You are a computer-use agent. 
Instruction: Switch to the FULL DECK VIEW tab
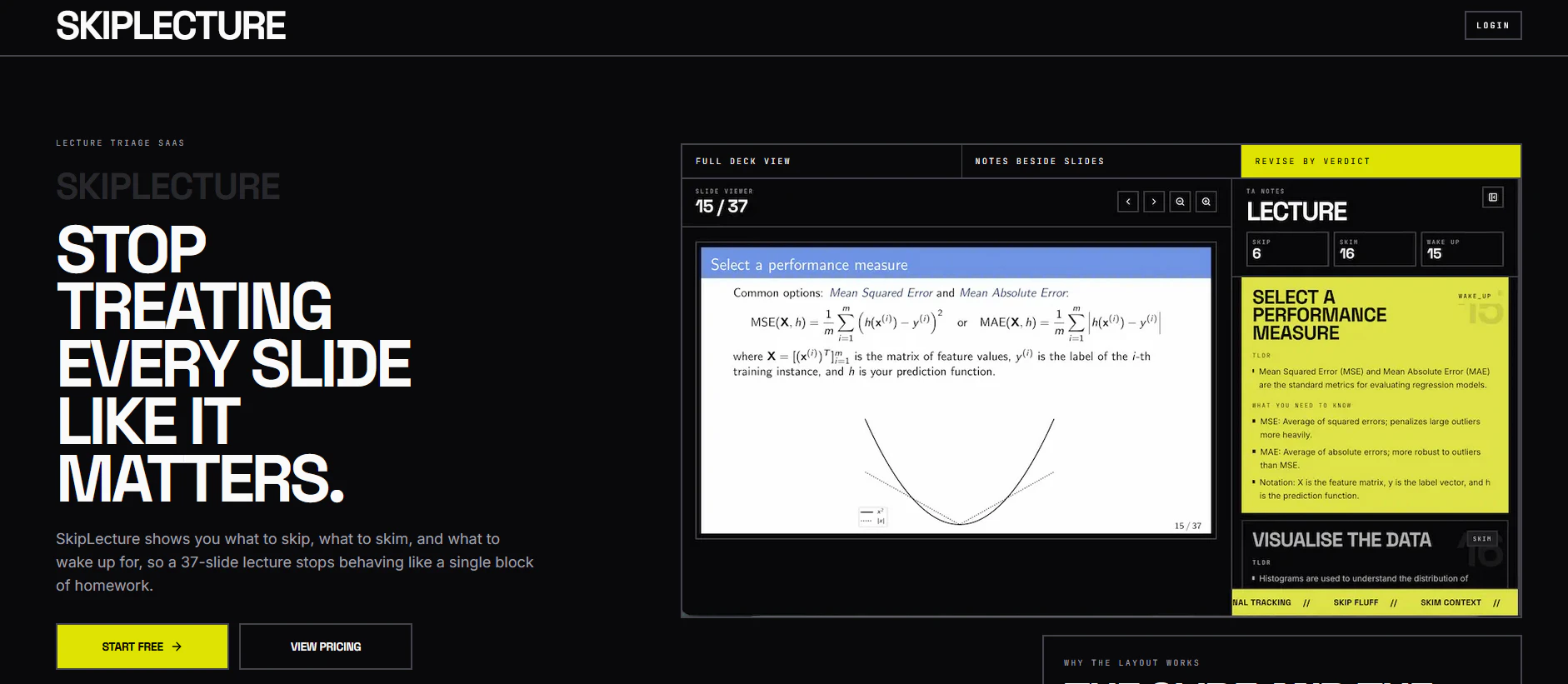point(821,162)
